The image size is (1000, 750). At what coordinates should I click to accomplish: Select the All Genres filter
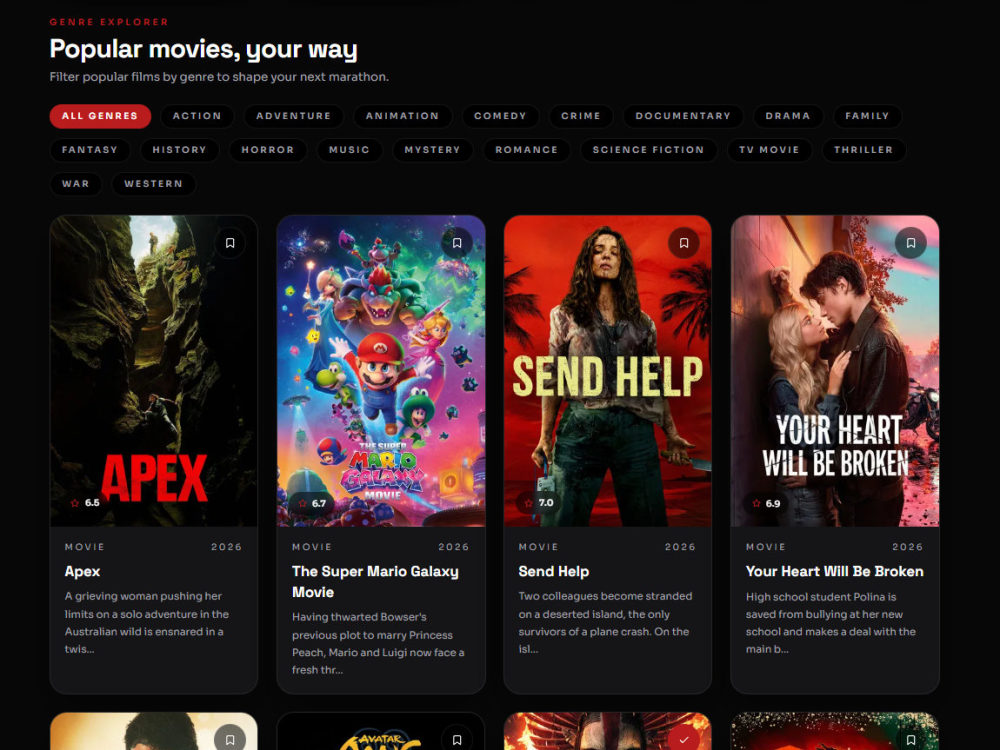click(100, 116)
